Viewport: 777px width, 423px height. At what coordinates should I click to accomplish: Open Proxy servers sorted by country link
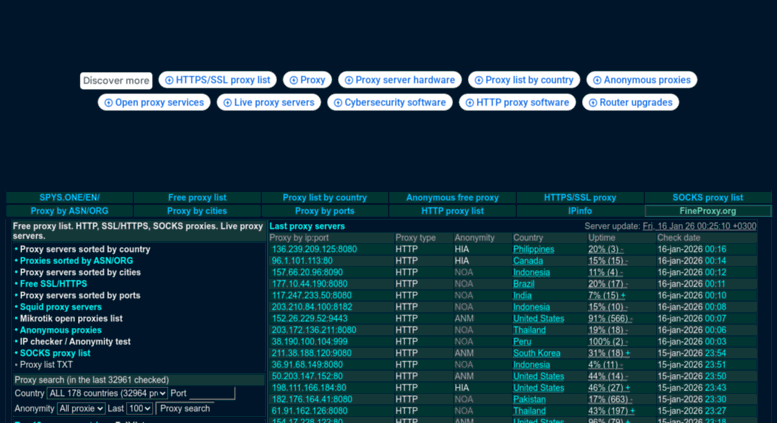point(85,249)
